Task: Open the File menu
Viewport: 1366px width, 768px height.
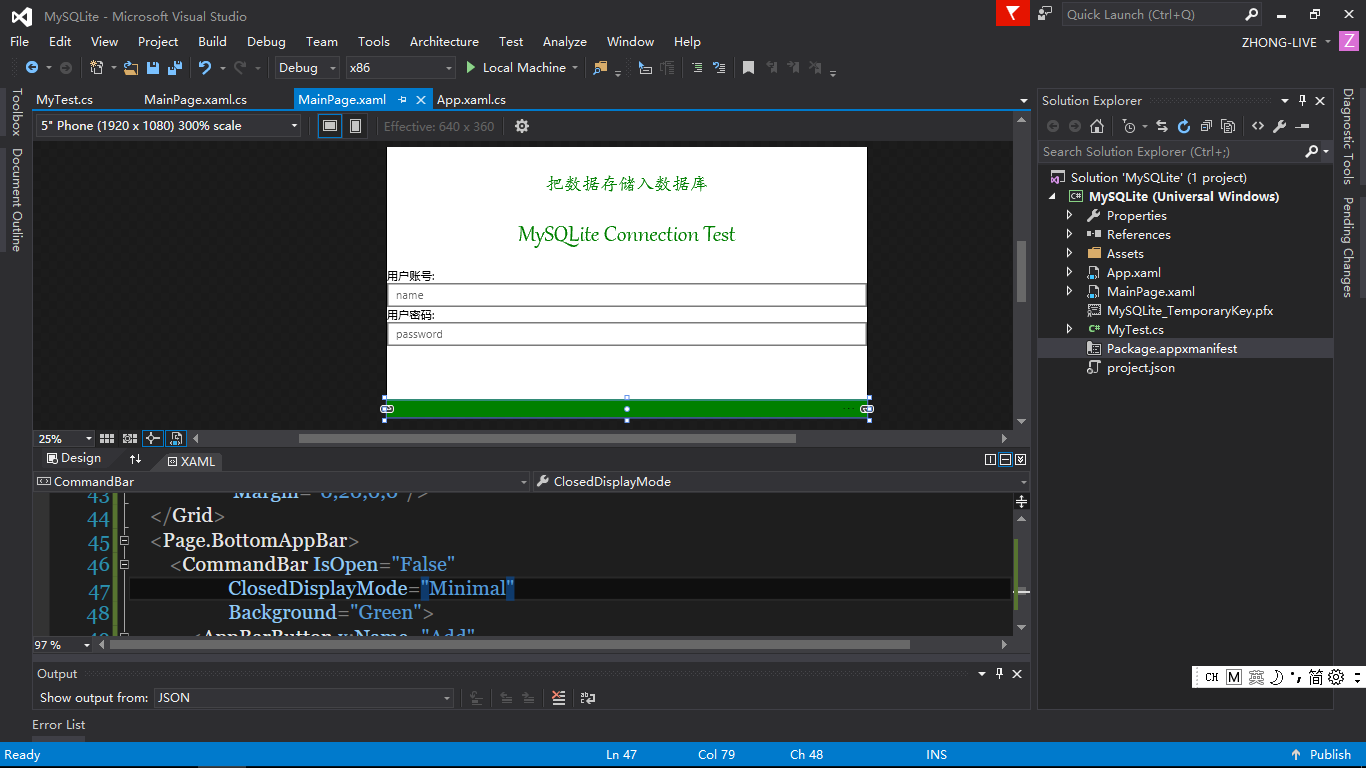Action: click(19, 41)
